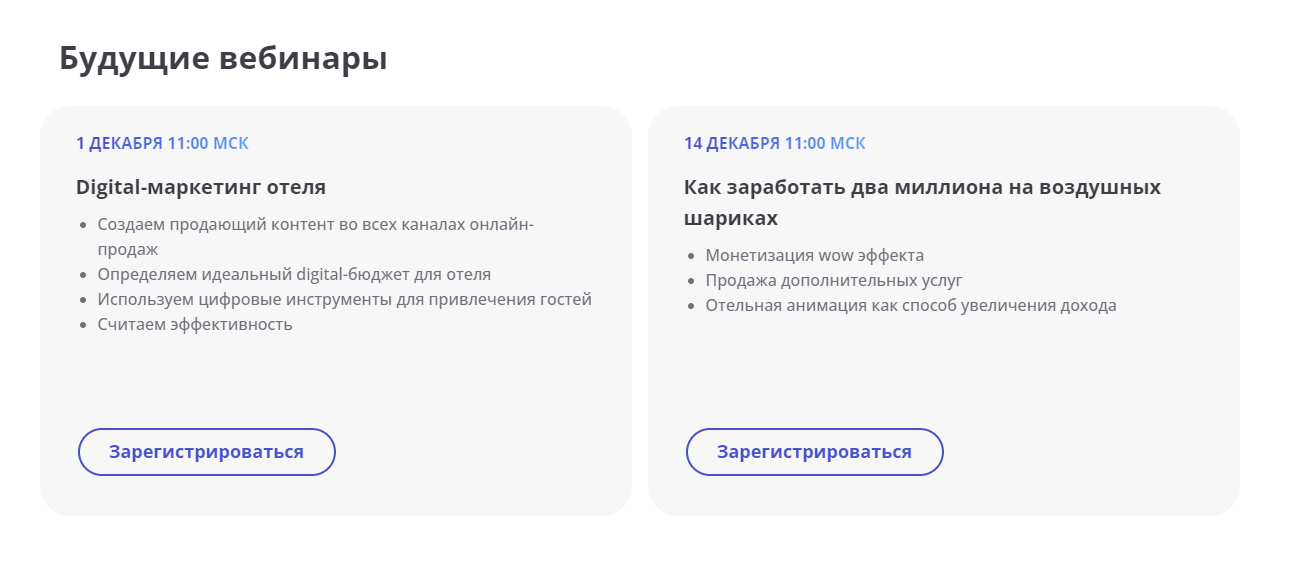Click the "1 ДЕКАБРЯ" date label
This screenshot has height=573, width=1291.
coord(119,143)
